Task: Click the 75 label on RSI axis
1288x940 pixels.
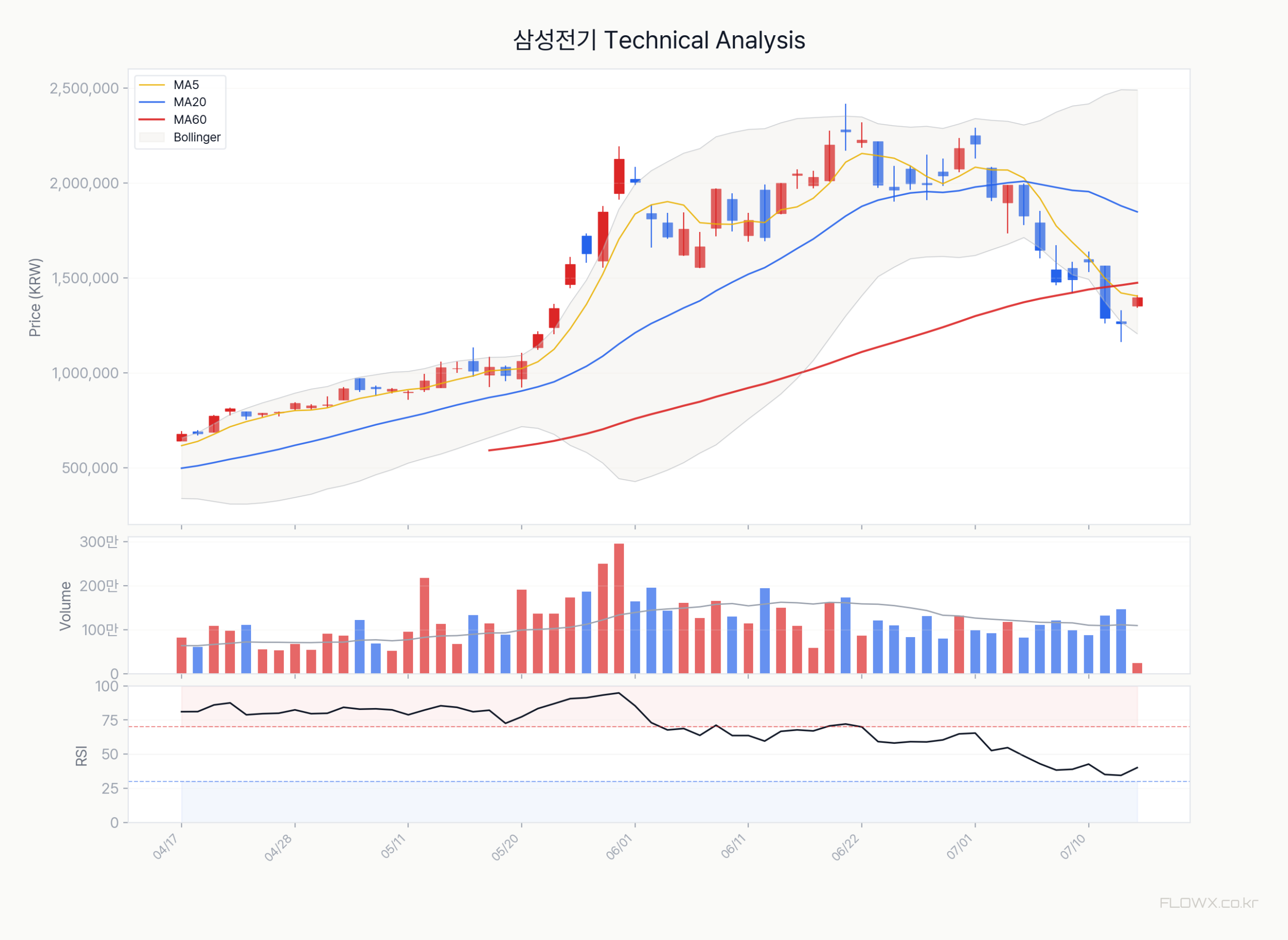Action: pyautogui.click(x=110, y=721)
